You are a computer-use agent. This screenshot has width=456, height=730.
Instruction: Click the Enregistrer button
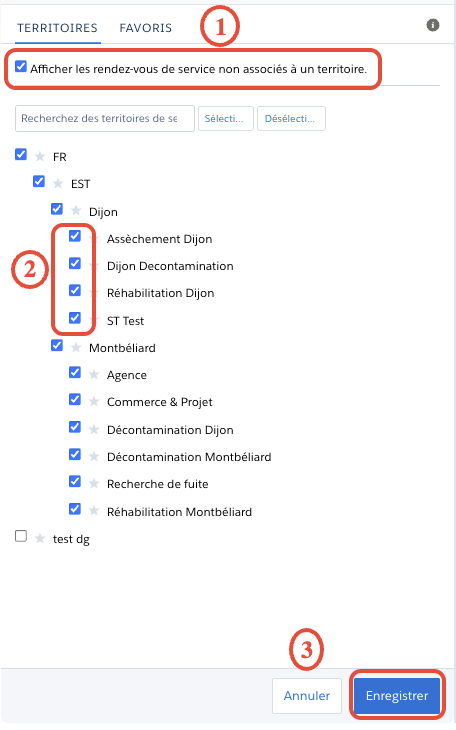point(396,696)
